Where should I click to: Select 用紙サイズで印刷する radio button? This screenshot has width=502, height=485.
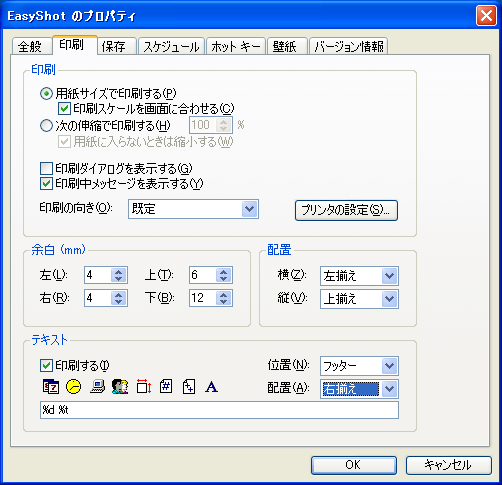point(46,94)
